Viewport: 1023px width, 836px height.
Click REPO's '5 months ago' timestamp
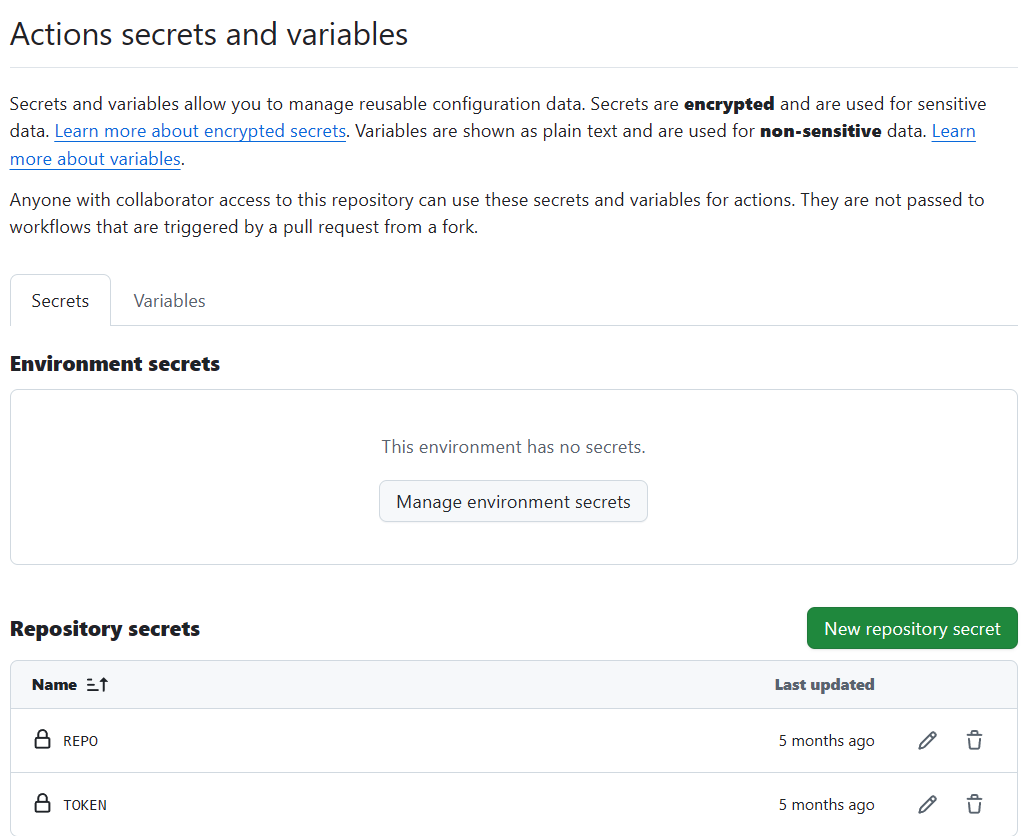826,741
